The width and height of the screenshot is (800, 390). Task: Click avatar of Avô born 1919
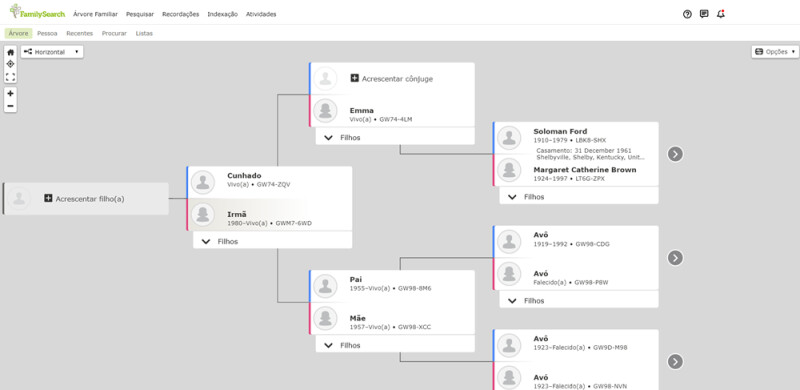pos(509,242)
